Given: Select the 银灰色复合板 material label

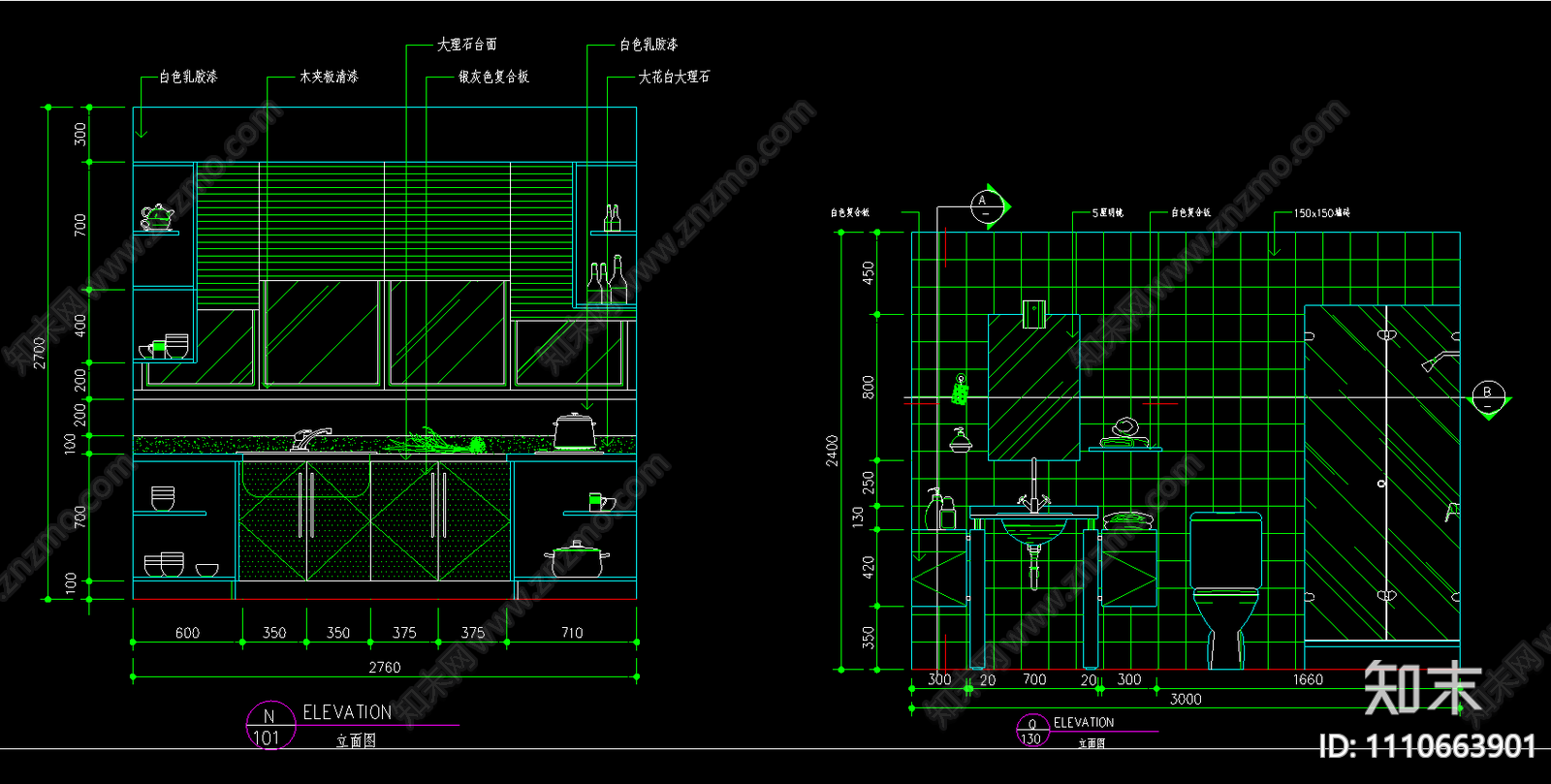Looking at the screenshot, I should coord(493,77).
